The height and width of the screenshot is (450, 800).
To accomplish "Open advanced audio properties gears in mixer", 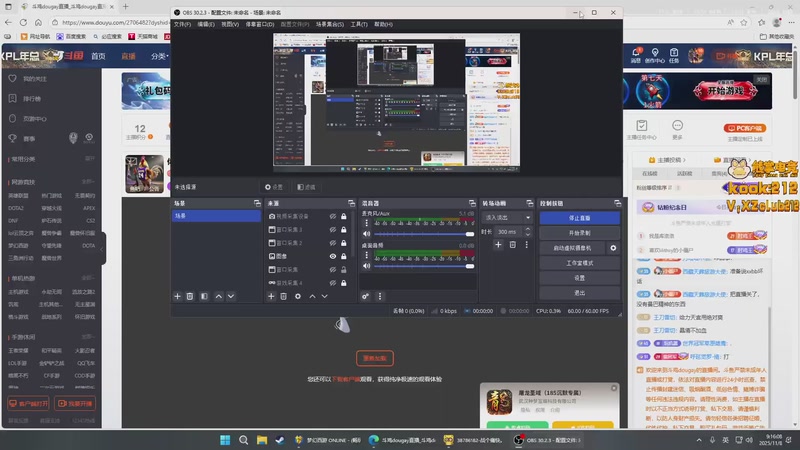I will pyautogui.click(x=365, y=296).
